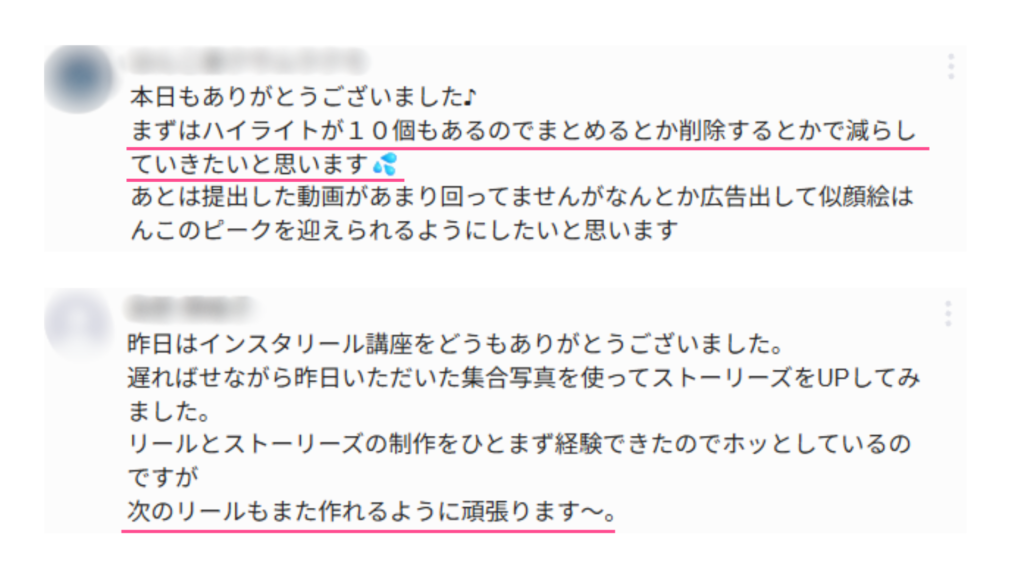Click the line あとは提出した動画があまり回ってません

pos(522,197)
